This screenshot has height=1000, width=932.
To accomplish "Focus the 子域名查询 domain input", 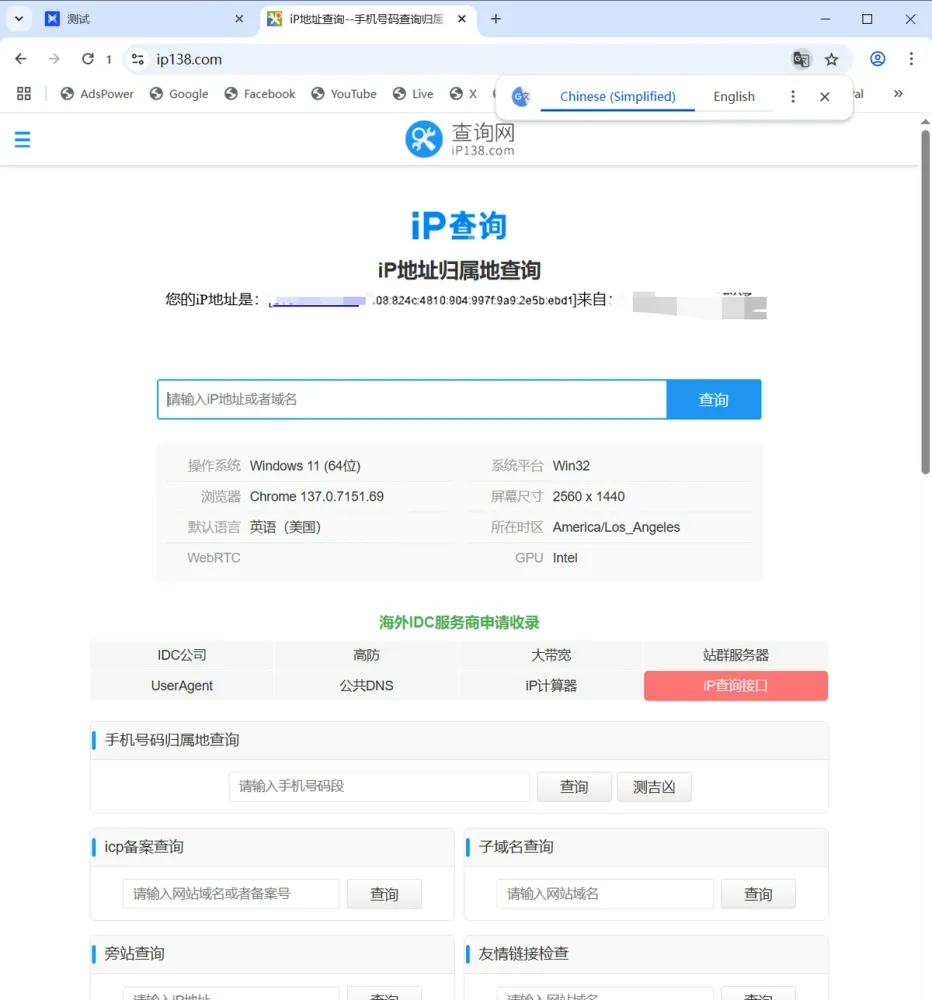I will [x=605, y=893].
